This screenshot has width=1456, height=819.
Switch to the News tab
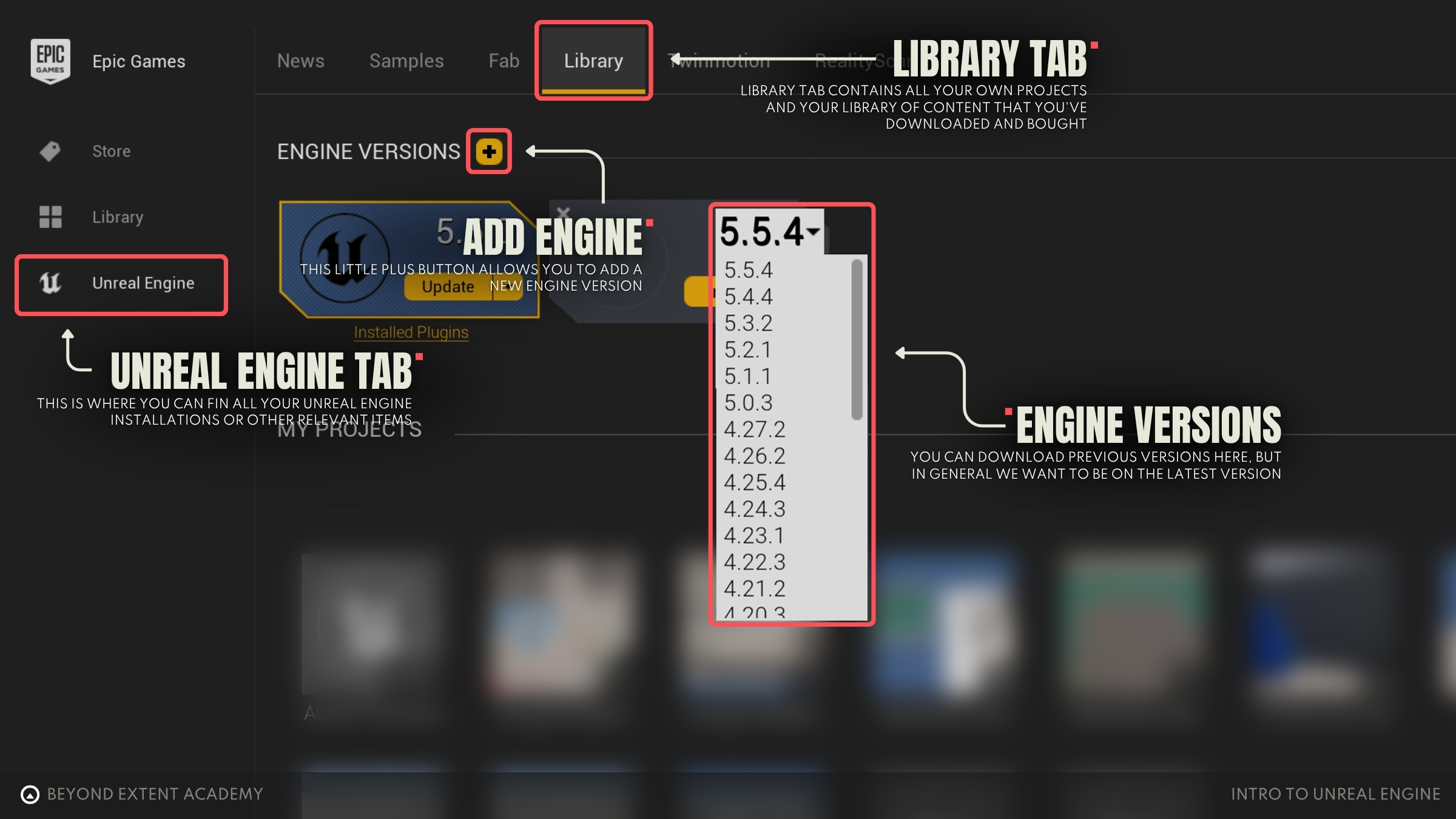click(x=300, y=61)
